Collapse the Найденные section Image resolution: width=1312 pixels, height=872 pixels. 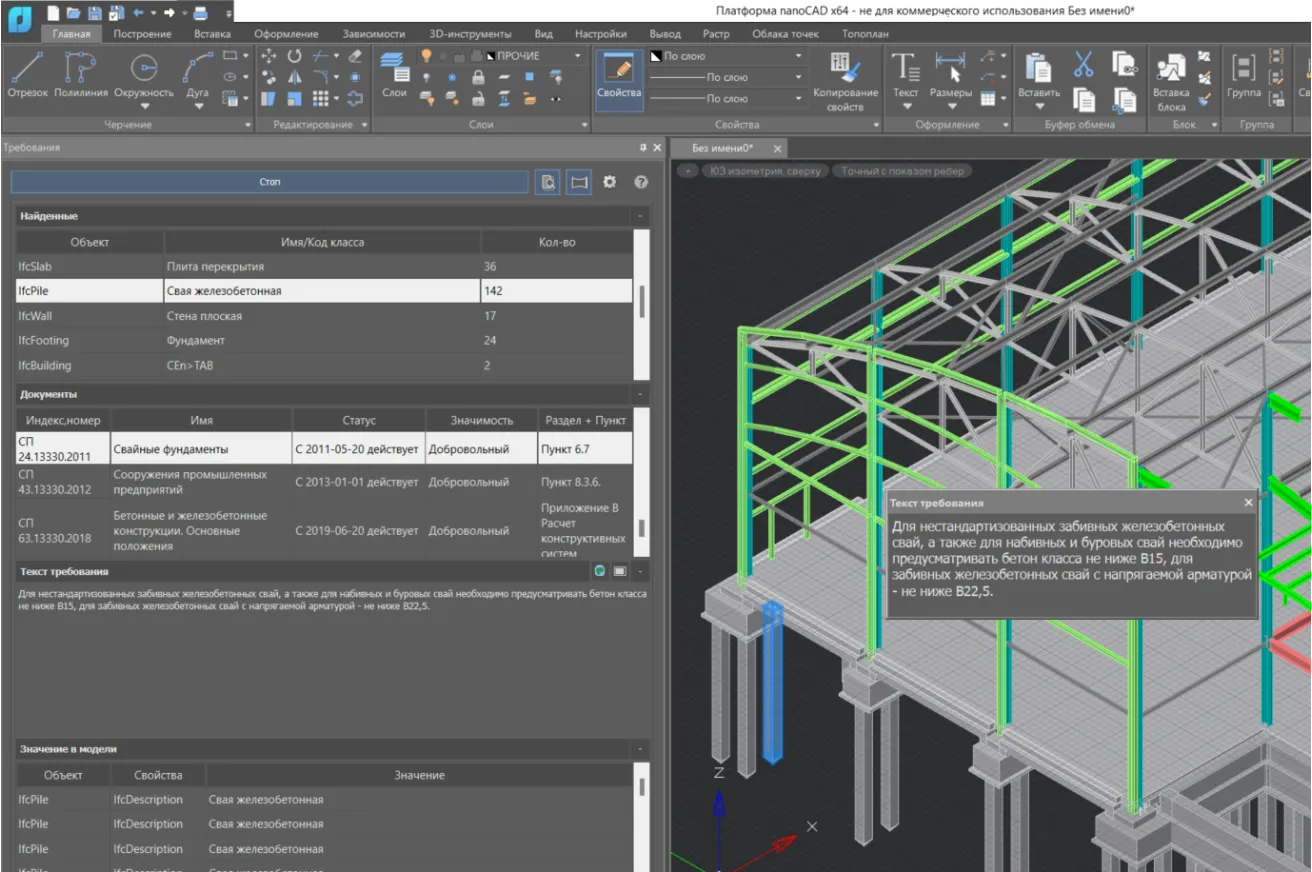(x=638, y=216)
